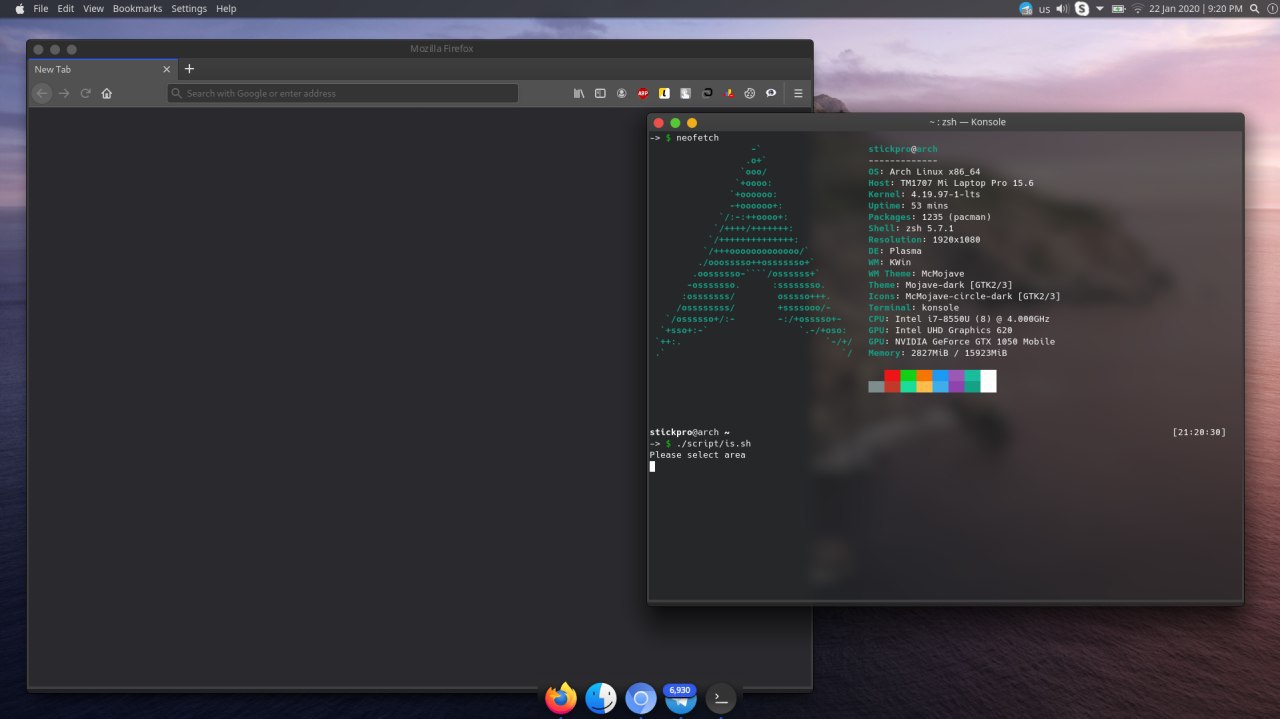Screen dimensions: 1280x719
Task: Open the Firefox Library icon
Action: pos(579,93)
